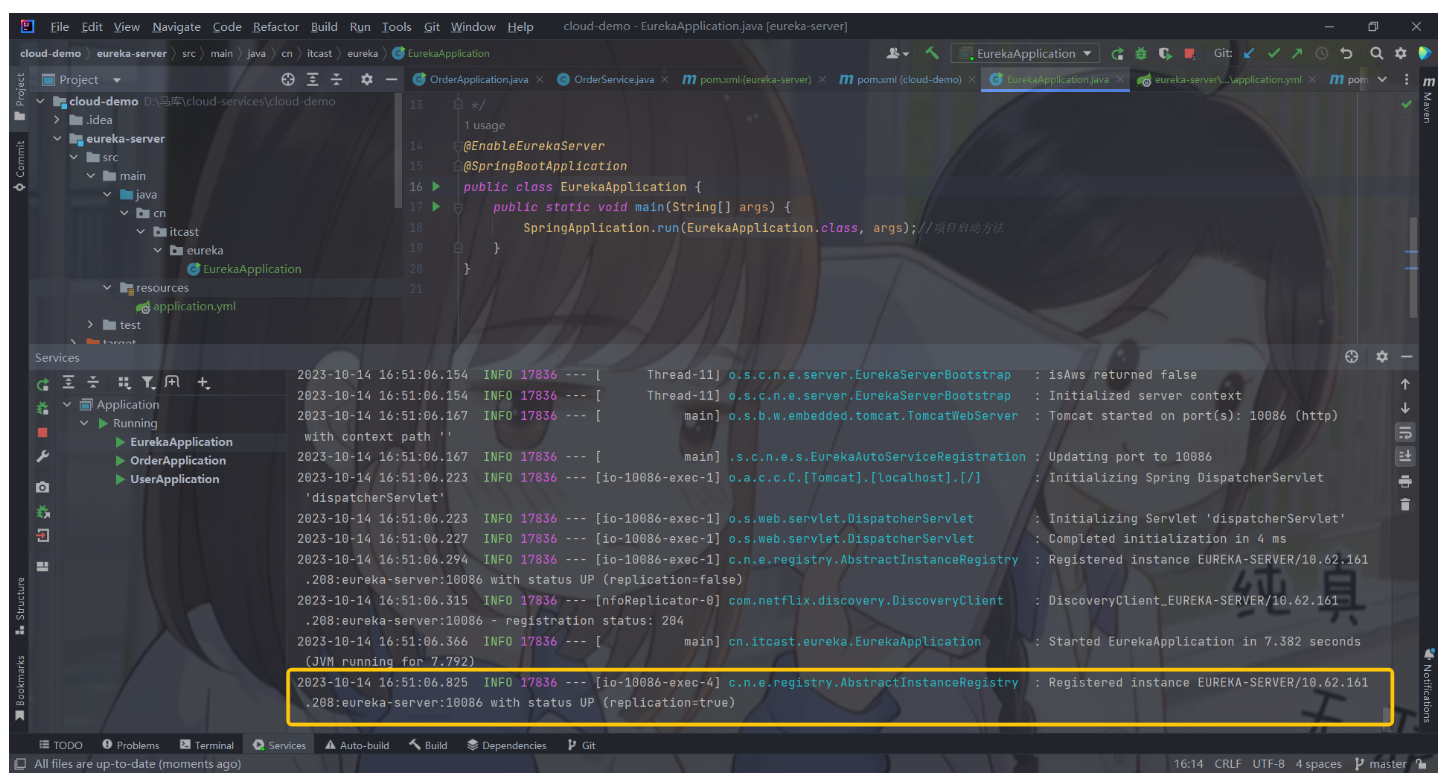Close the EurekaApplication.java tab
The image size is (1450, 781).
(x=1120, y=80)
